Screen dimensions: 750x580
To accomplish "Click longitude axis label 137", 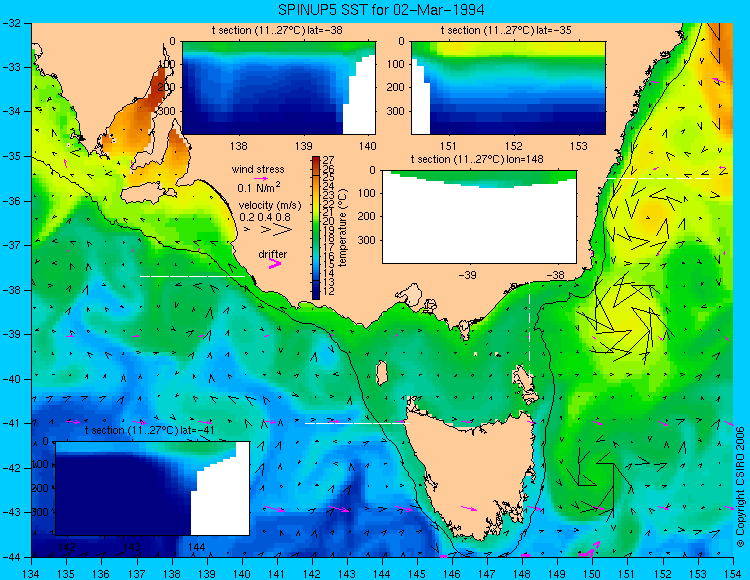I will (136, 574).
